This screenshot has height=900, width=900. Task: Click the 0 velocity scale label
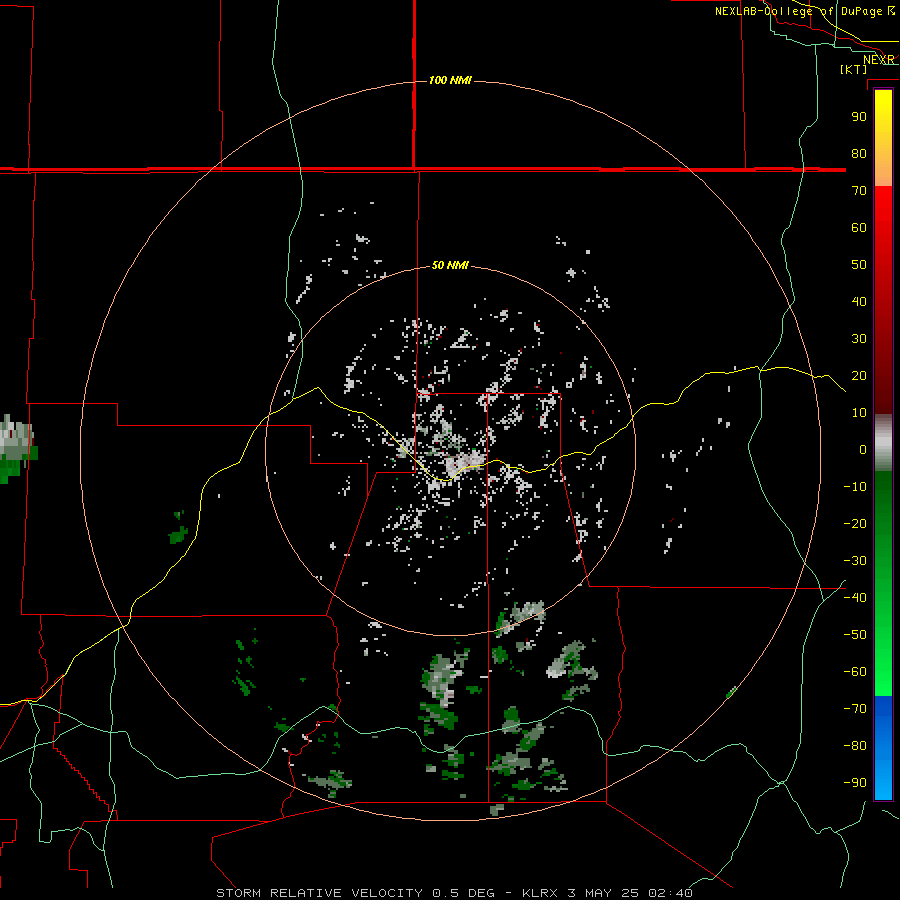(x=863, y=450)
